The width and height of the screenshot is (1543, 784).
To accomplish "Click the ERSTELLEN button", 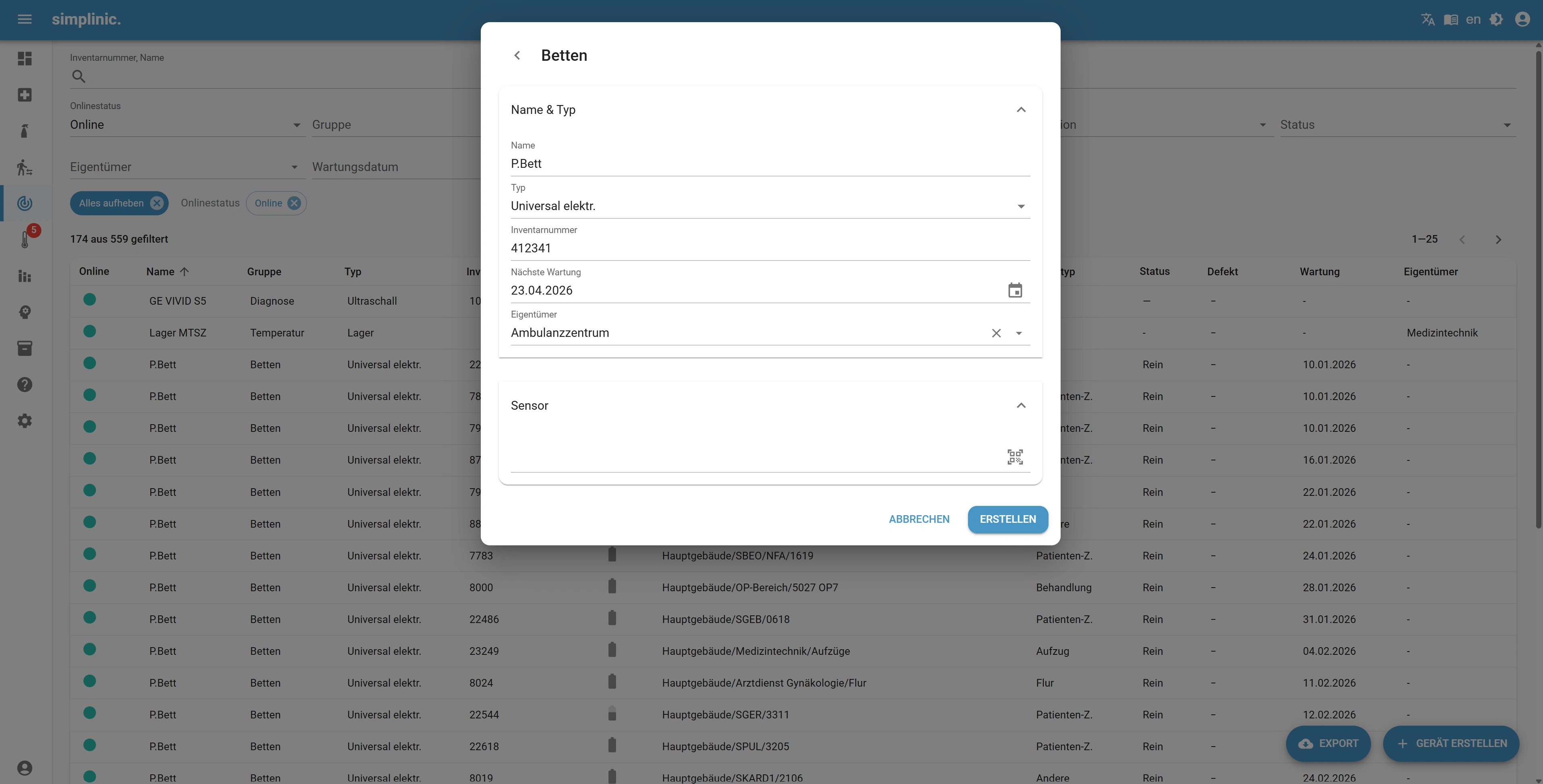I will tap(1007, 520).
